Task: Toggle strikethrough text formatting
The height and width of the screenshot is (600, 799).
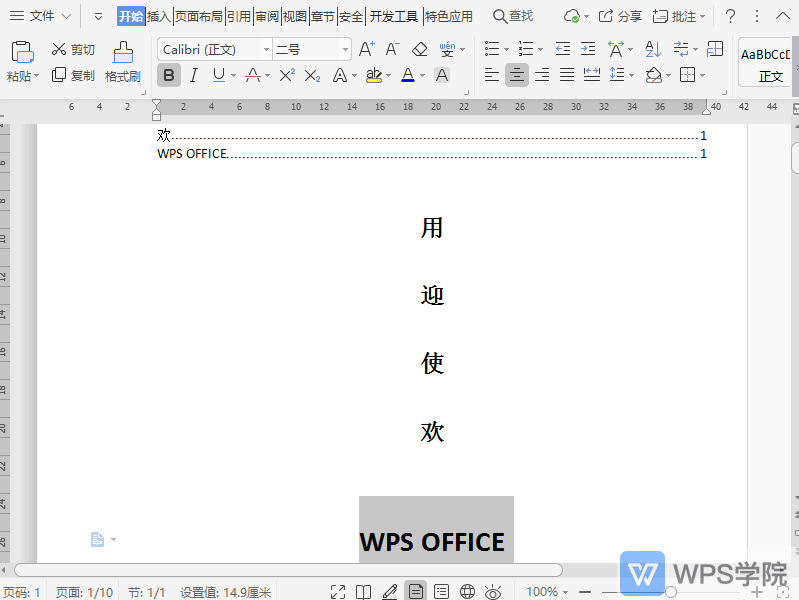Action: (253, 75)
